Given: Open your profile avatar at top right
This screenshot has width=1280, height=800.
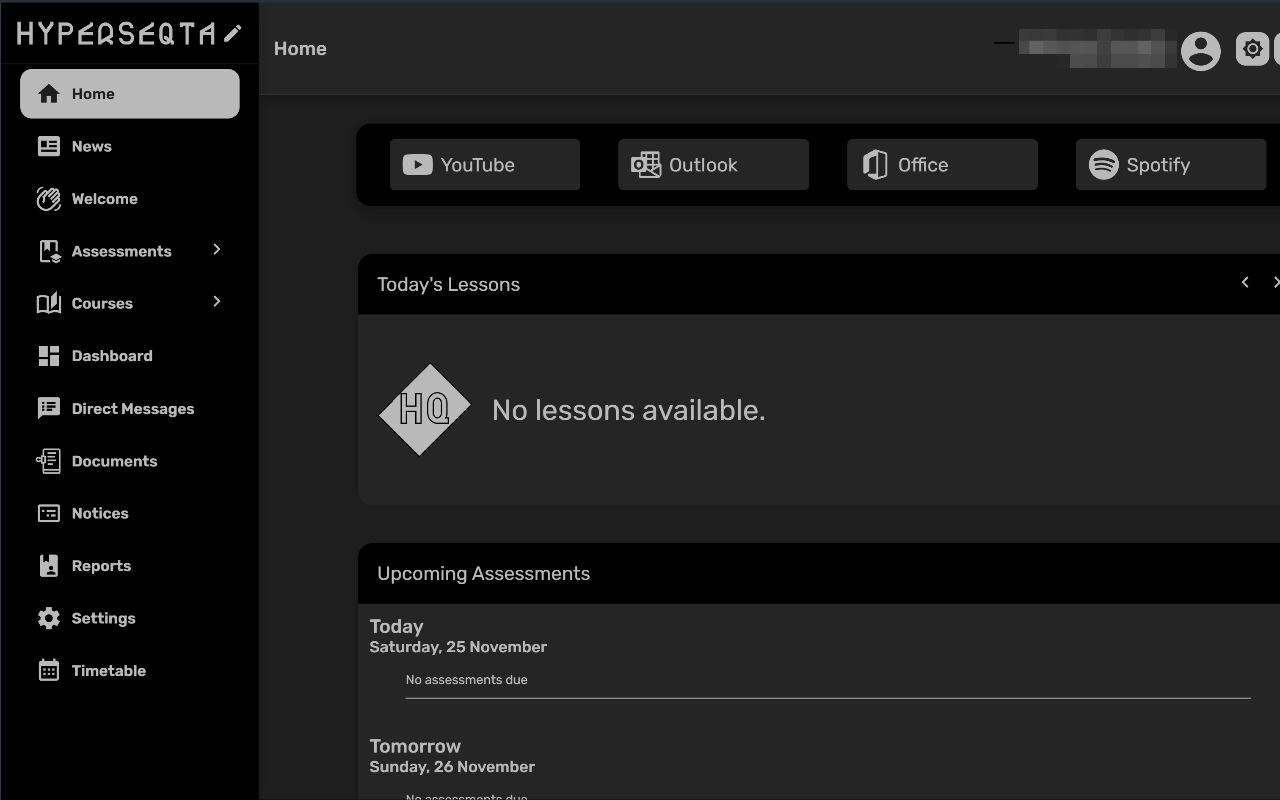Looking at the screenshot, I should 1200,51.
